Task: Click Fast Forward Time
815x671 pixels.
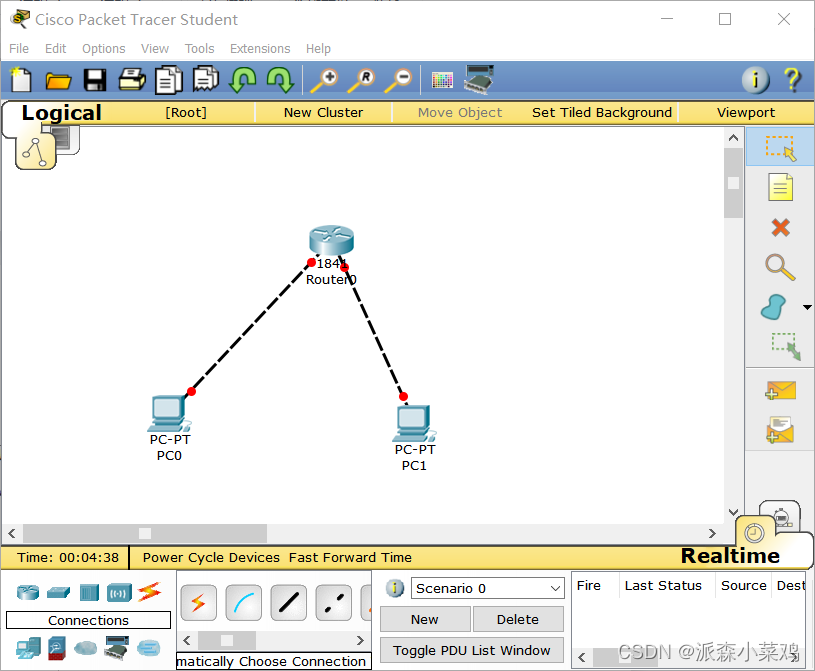Action: click(x=350, y=557)
